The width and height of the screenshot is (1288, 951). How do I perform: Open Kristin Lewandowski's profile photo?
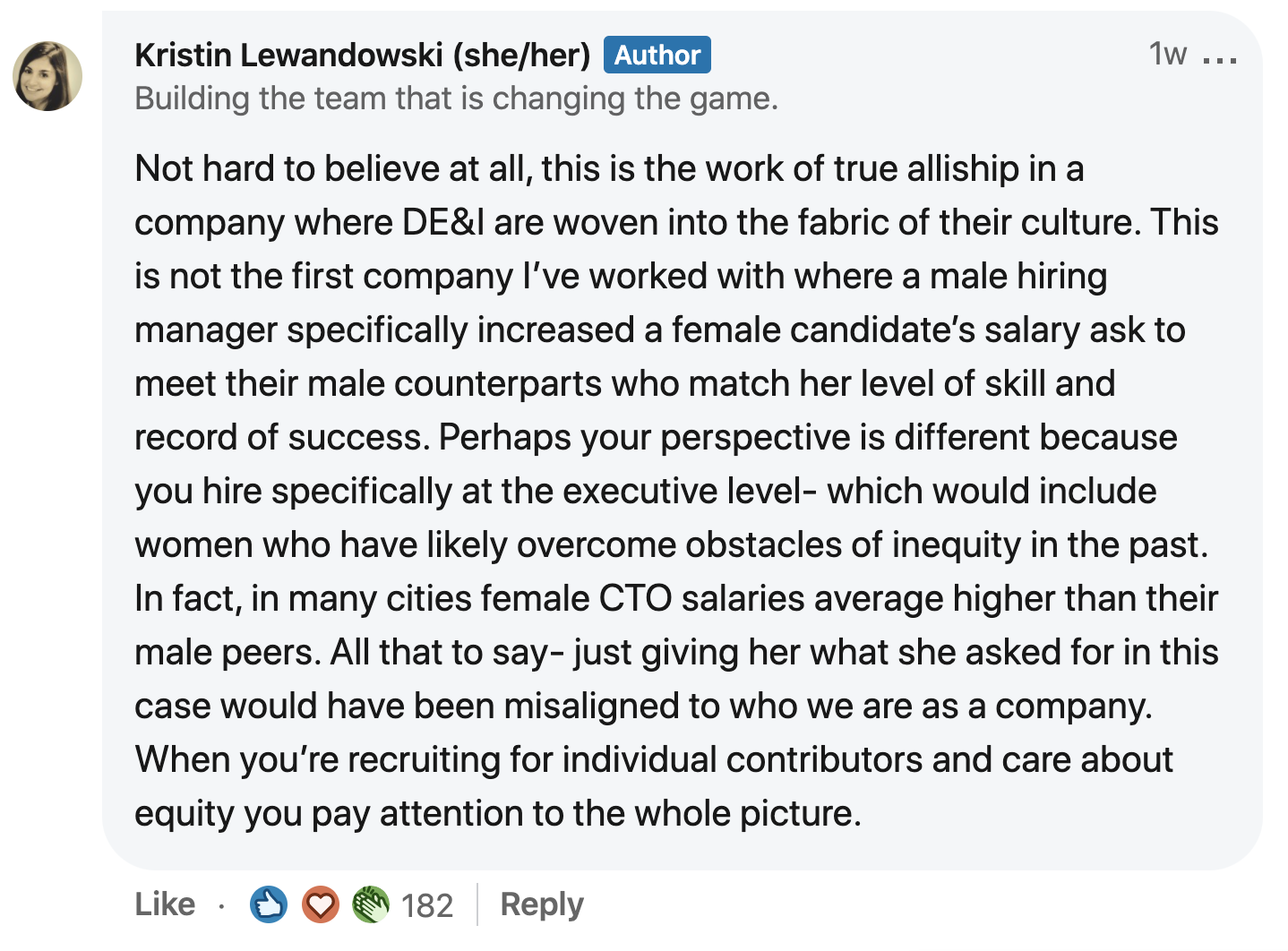click(x=47, y=76)
